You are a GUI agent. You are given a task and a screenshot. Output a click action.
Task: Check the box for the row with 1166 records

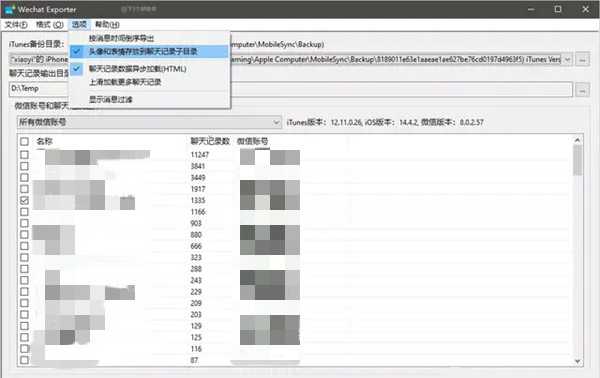click(x=24, y=212)
